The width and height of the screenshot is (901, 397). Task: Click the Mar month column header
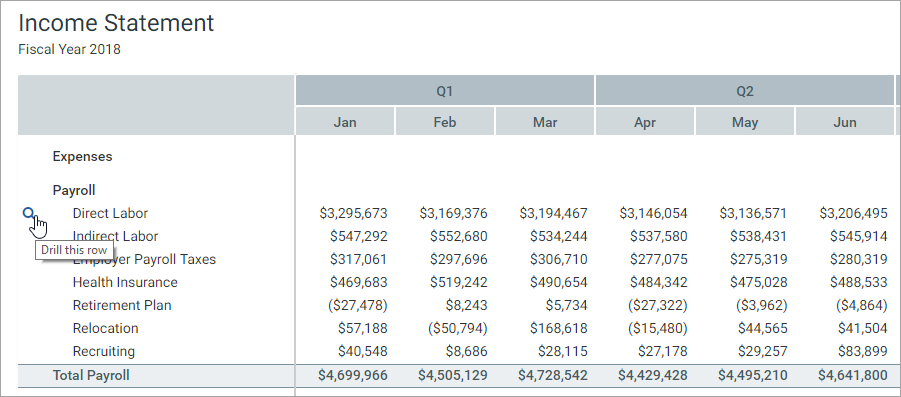pyautogui.click(x=545, y=122)
